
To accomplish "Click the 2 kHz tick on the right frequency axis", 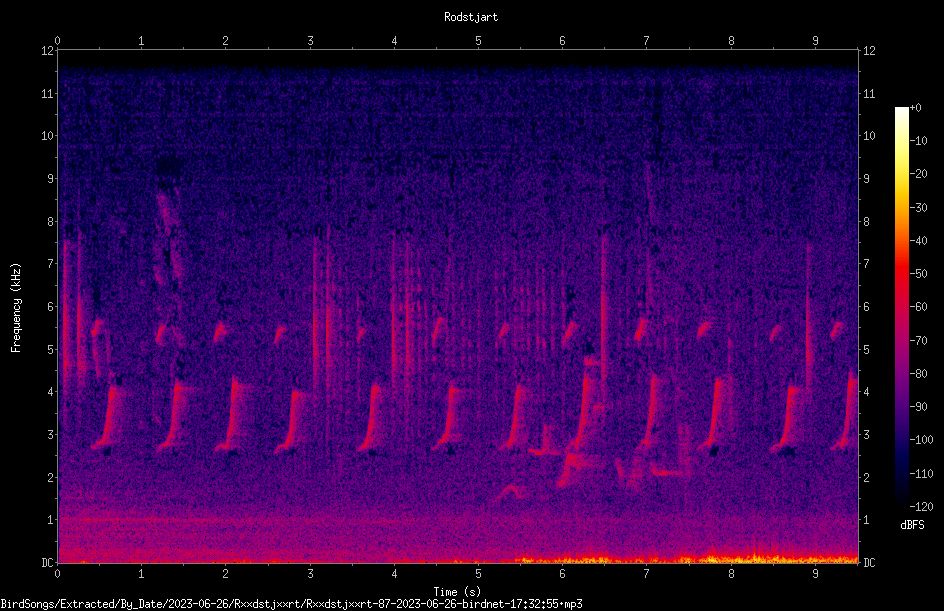I will (x=866, y=477).
